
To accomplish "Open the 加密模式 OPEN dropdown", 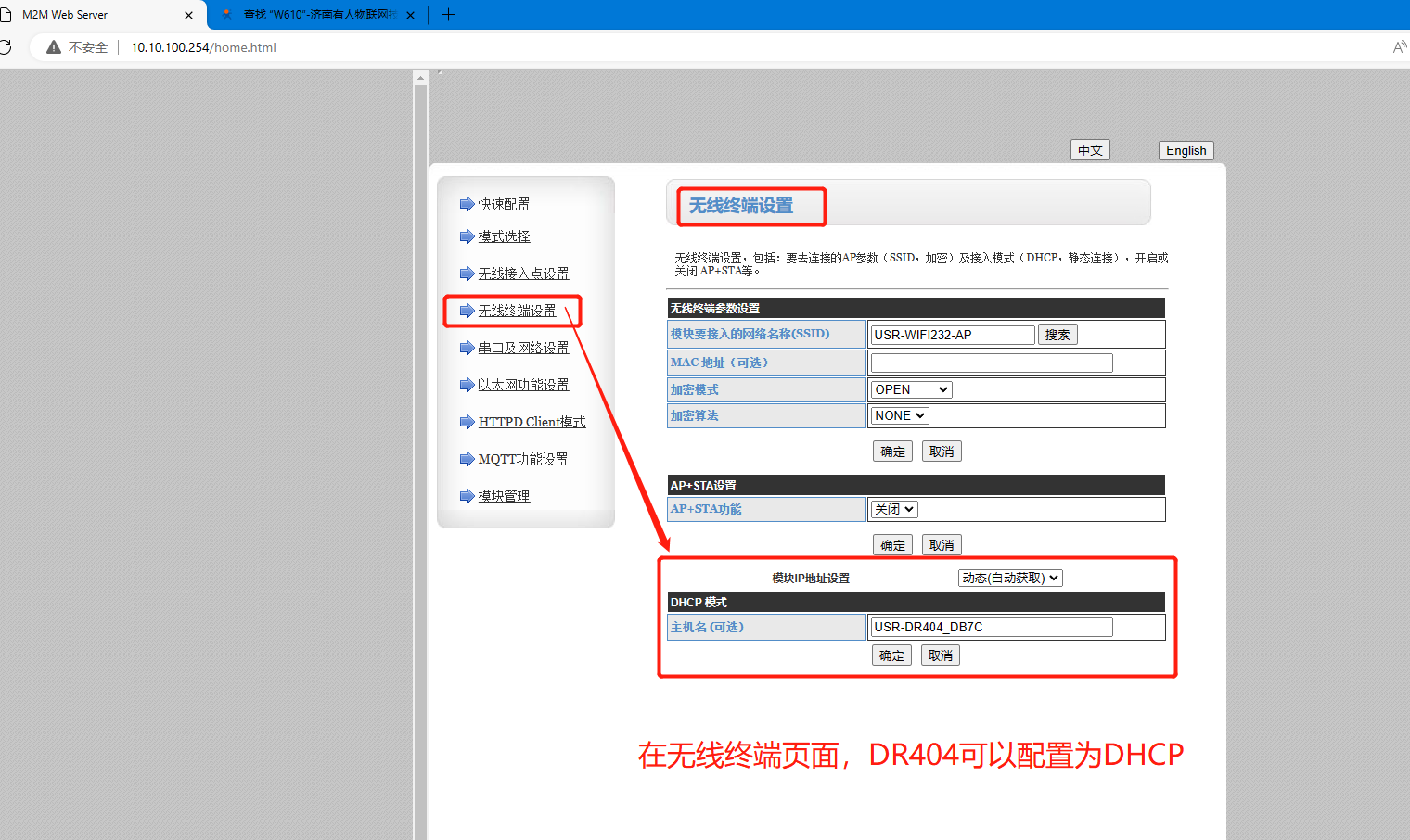I will [911, 389].
